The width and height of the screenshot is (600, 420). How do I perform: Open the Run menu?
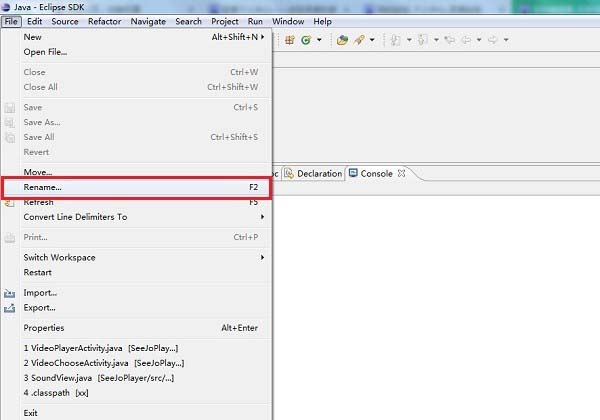255,21
